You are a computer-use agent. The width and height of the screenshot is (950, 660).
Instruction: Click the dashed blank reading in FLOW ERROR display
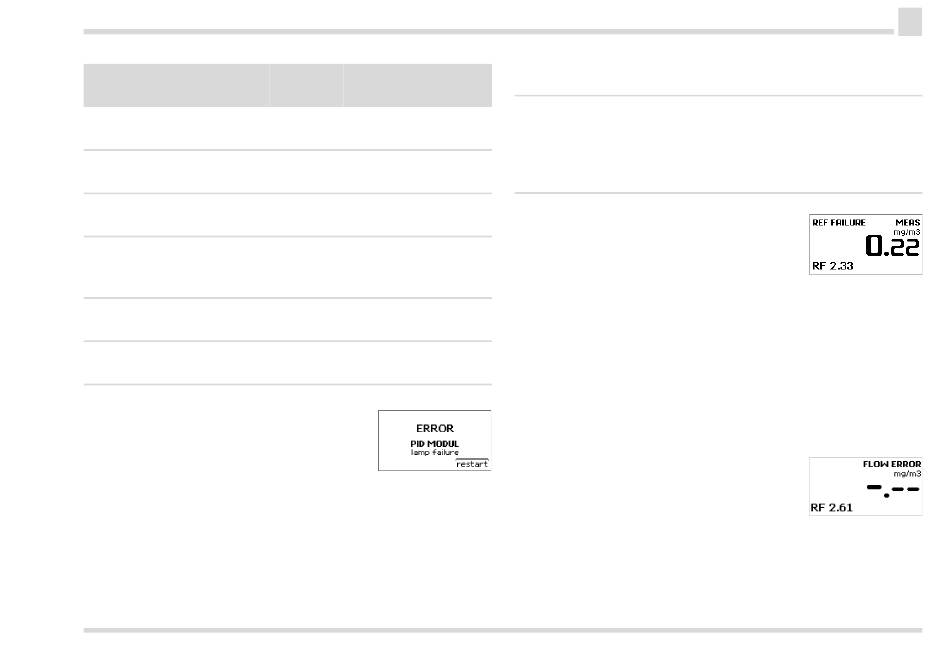pos(893,489)
